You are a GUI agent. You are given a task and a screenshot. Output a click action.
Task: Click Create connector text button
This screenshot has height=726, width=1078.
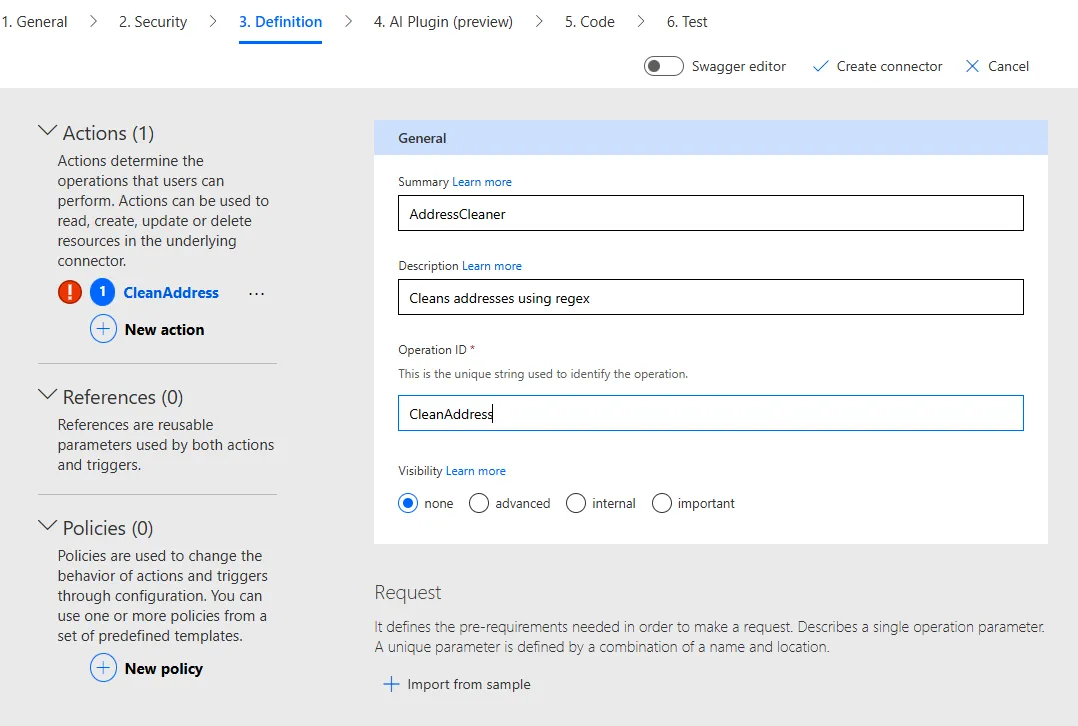click(x=889, y=67)
